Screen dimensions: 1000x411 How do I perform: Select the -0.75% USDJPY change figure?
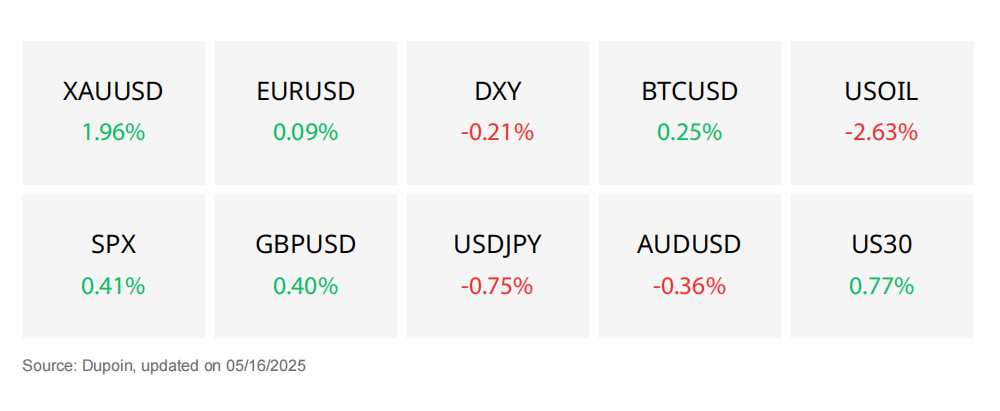pyautogui.click(x=497, y=286)
